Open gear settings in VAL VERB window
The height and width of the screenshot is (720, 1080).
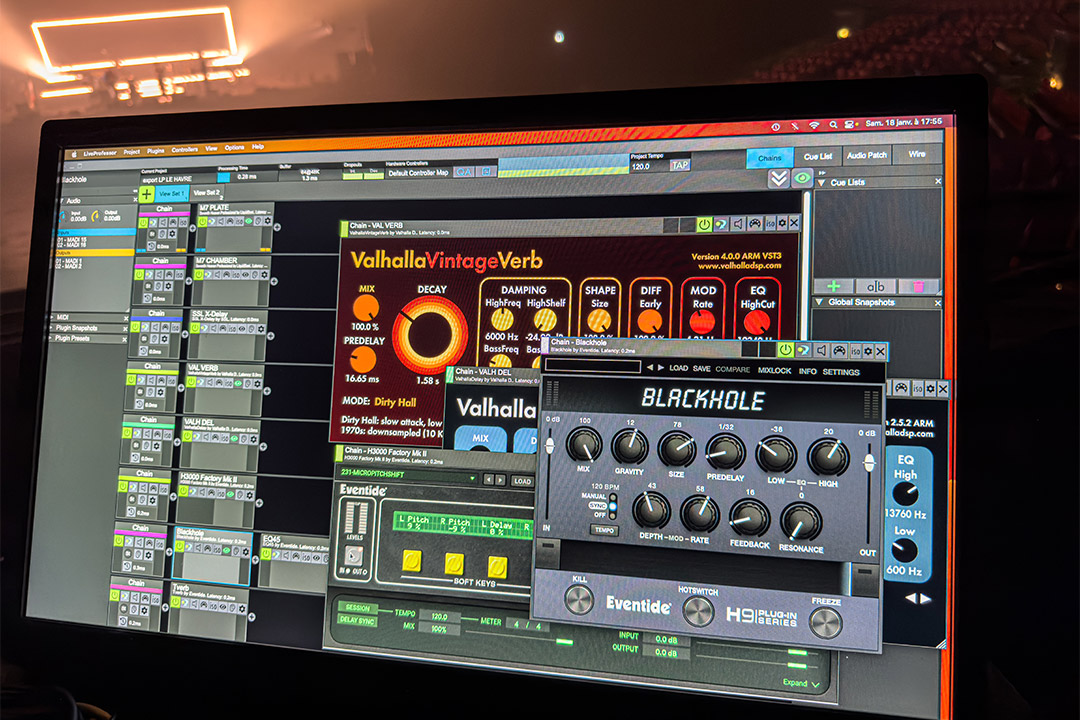782,223
